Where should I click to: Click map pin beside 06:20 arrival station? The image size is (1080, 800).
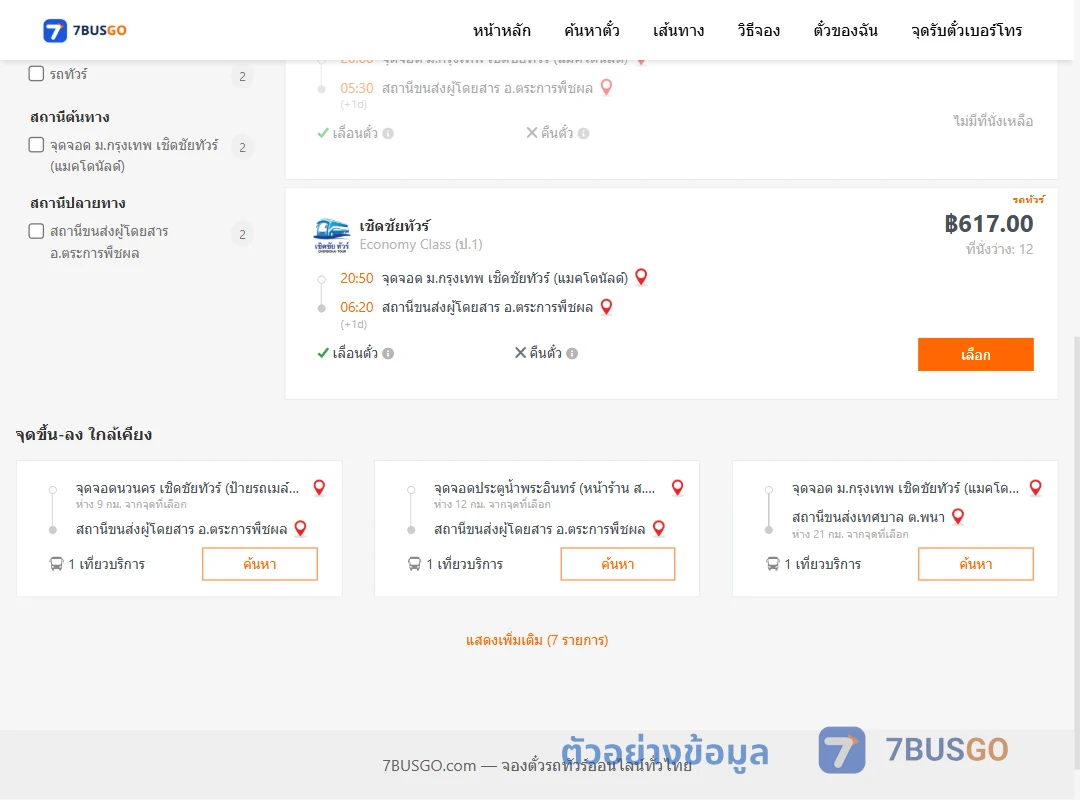[606, 307]
